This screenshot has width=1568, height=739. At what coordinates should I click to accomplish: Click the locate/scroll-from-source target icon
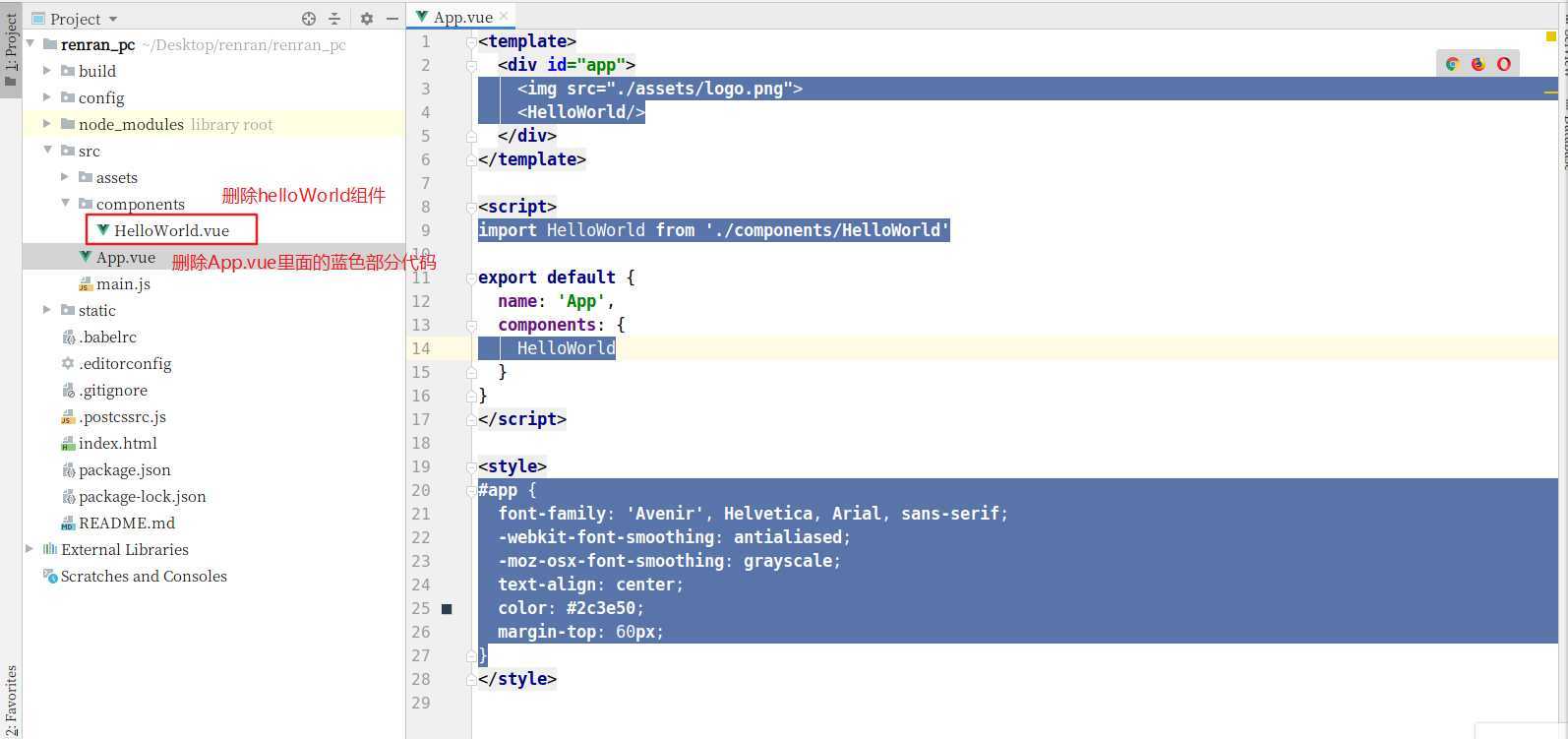coord(309,18)
